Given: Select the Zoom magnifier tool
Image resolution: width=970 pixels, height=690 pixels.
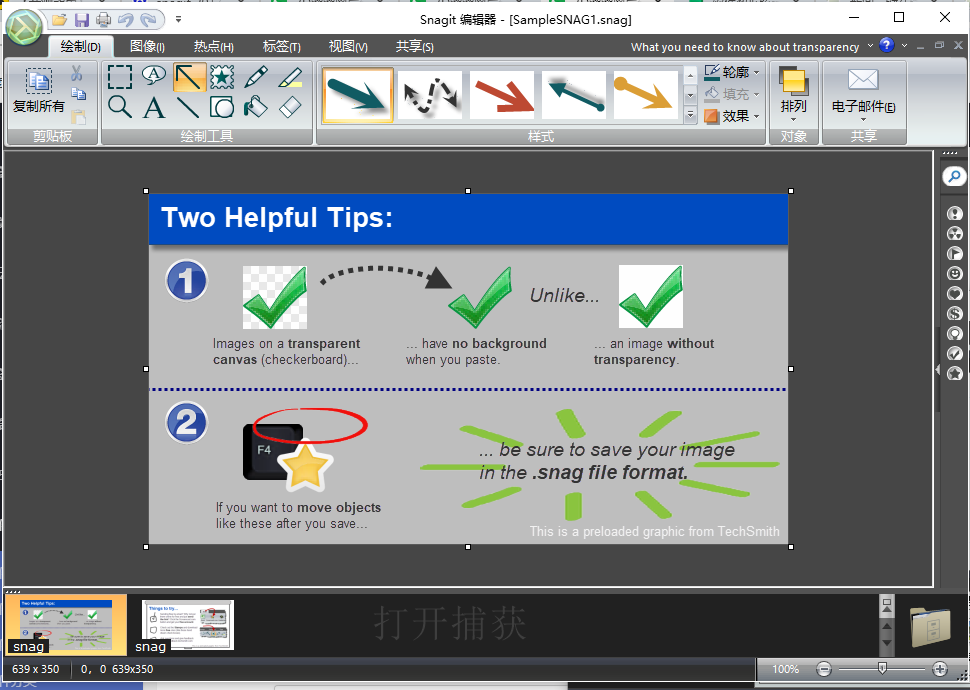Looking at the screenshot, I should [x=120, y=105].
